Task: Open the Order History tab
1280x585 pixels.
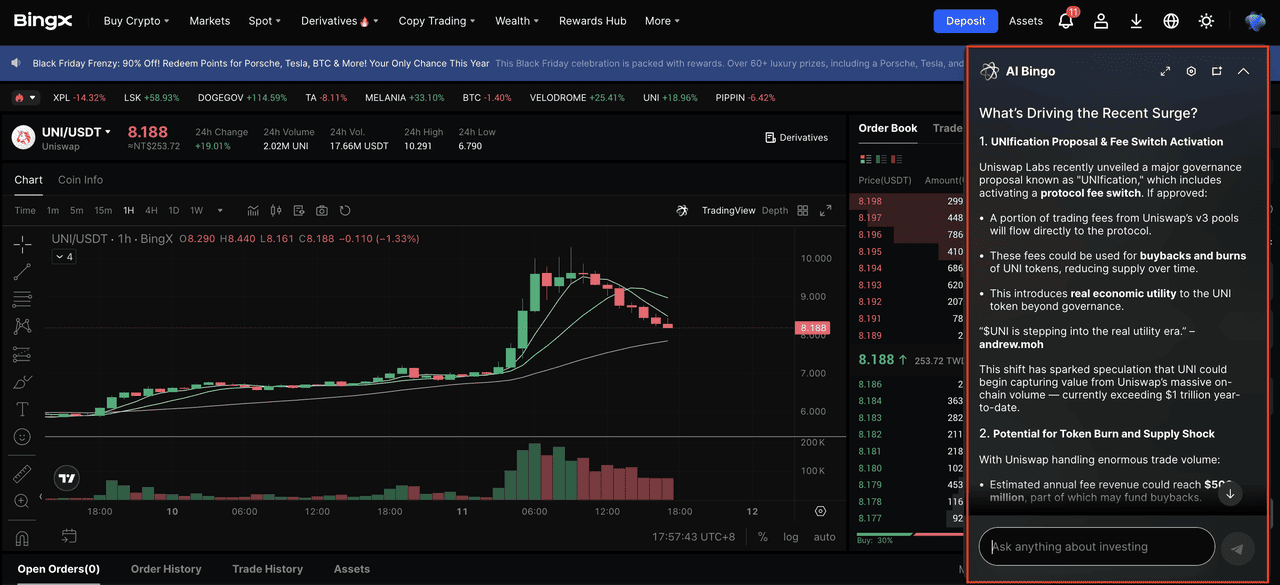Action: tap(166, 569)
